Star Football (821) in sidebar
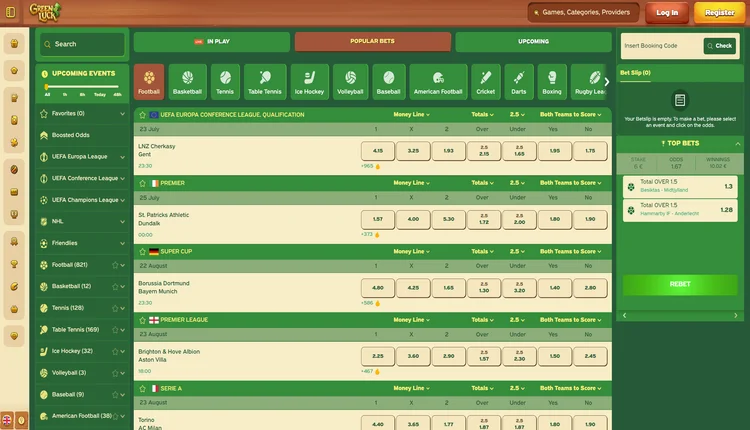 pyautogui.click(x=115, y=265)
